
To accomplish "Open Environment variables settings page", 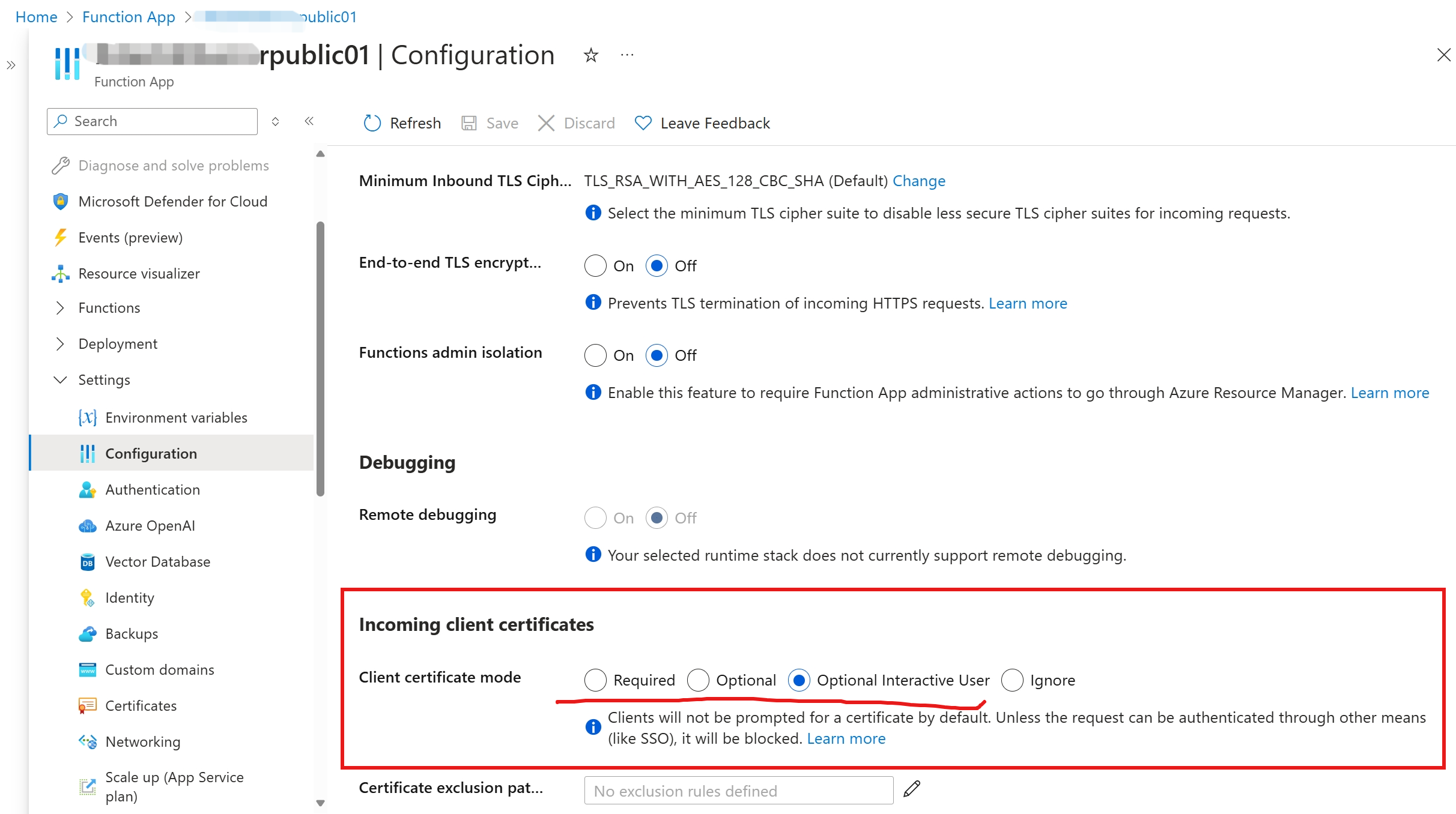I will [x=175, y=418].
